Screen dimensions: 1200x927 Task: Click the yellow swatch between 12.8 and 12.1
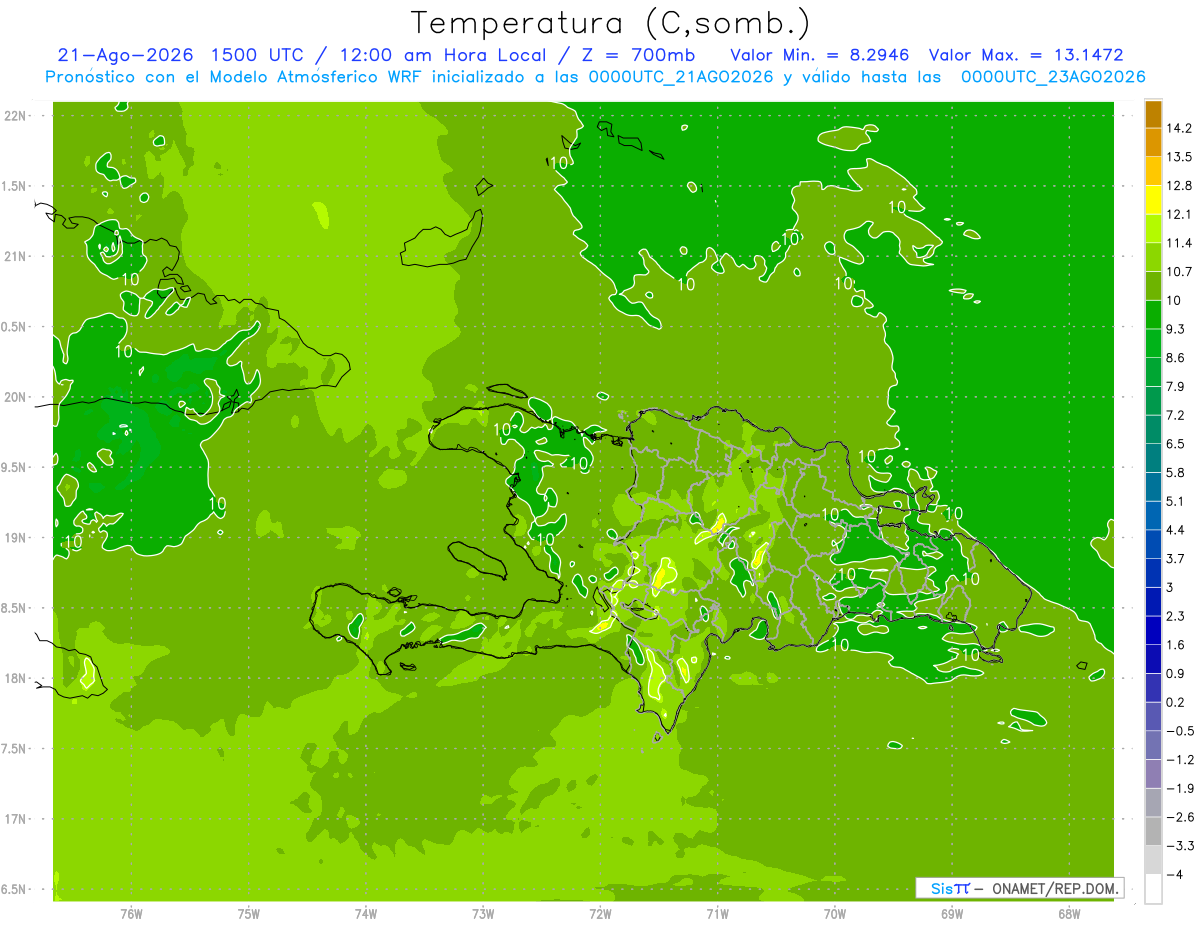click(1153, 200)
